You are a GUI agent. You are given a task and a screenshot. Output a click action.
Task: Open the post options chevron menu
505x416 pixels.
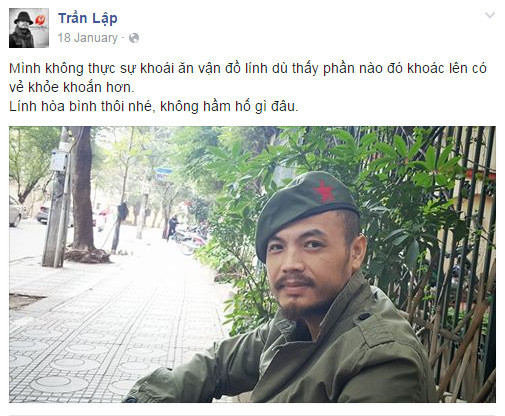(489, 15)
